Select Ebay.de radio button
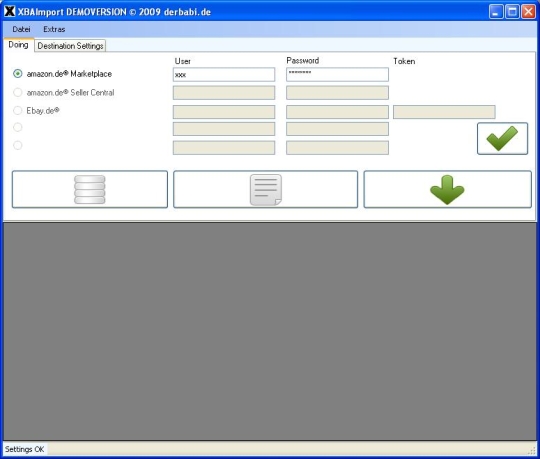The width and height of the screenshot is (540, 459). click(18, 111)
